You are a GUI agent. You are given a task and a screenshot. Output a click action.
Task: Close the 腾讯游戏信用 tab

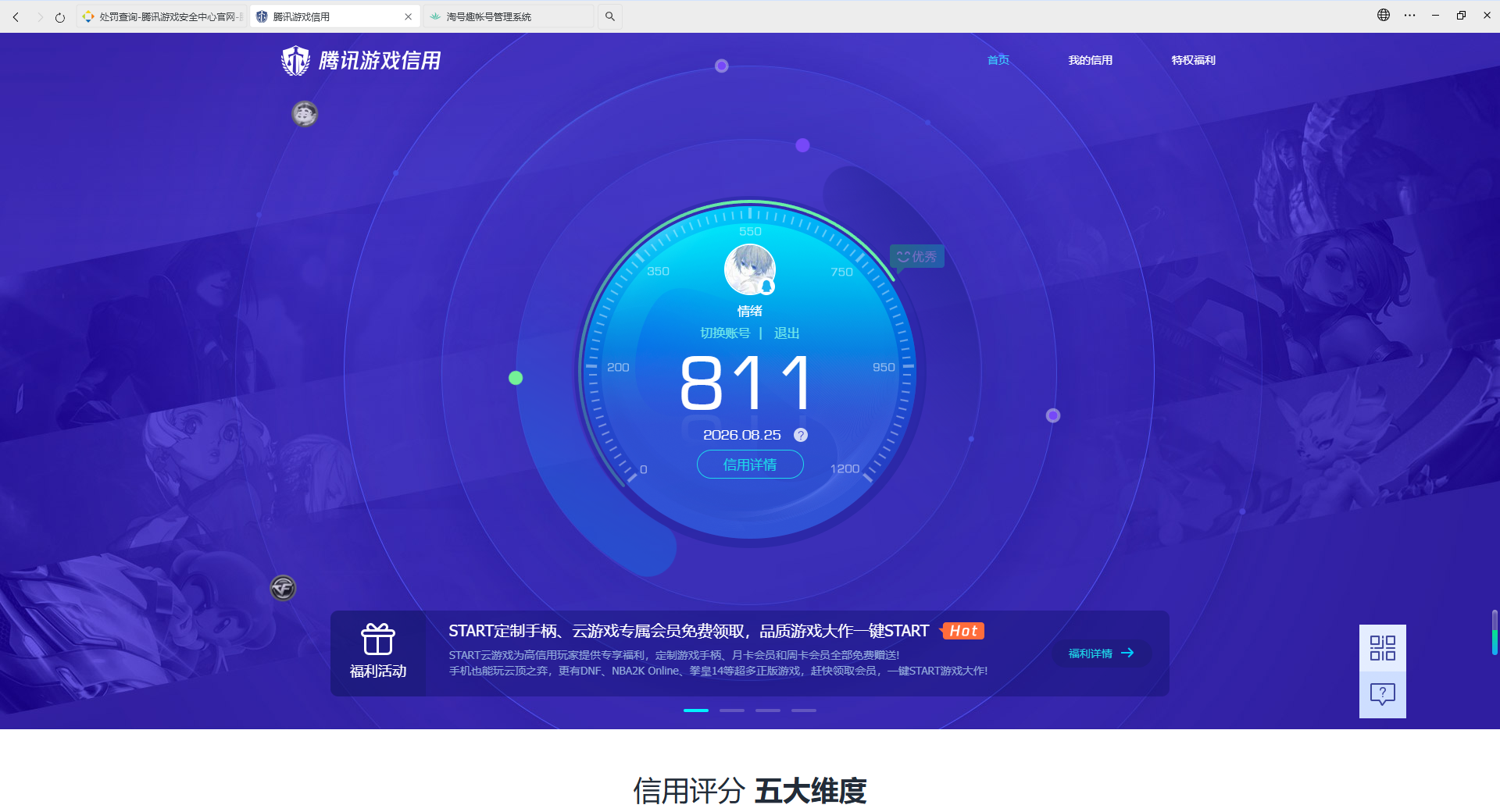click(x=408, y=16)
